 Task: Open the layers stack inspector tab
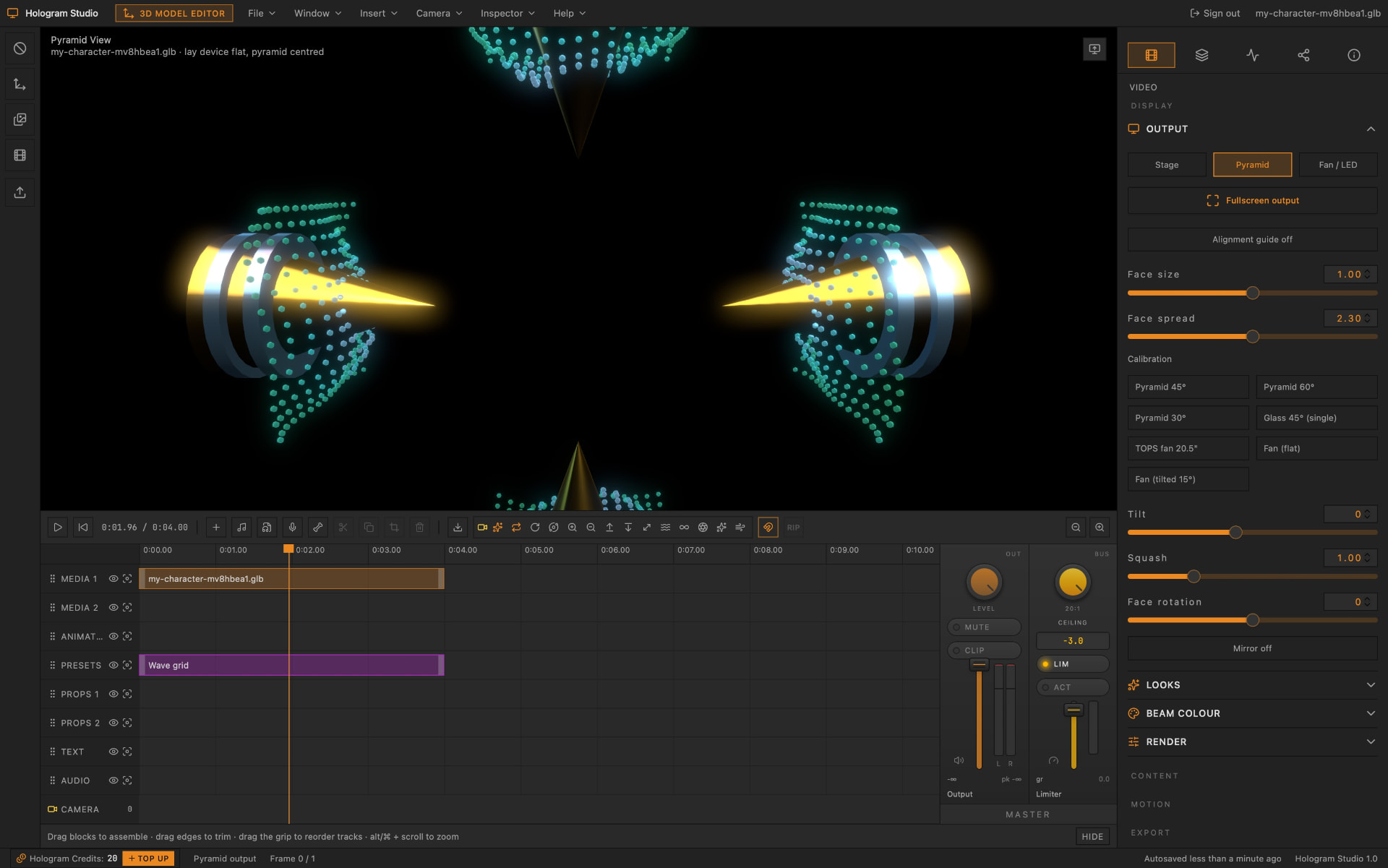click(1201, 55)
